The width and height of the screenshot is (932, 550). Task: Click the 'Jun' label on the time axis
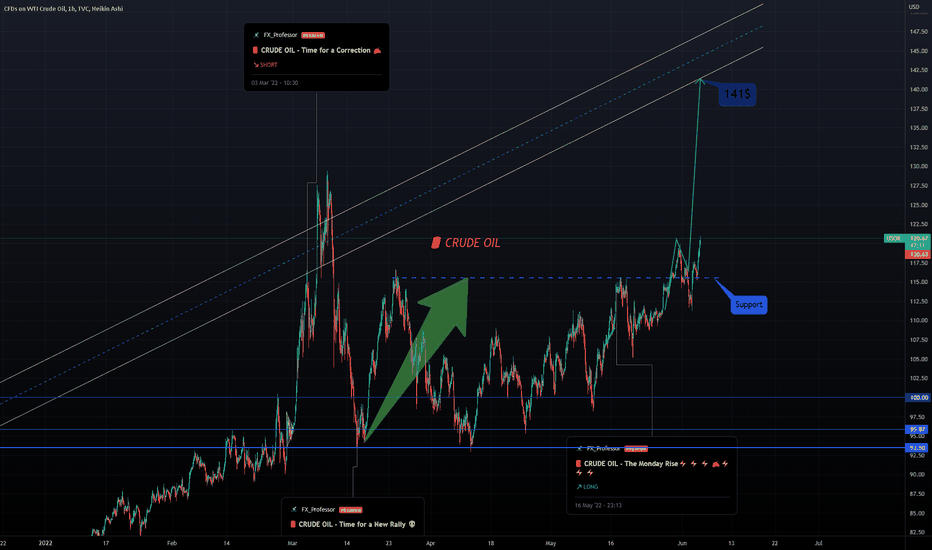[x=682, y=543]
